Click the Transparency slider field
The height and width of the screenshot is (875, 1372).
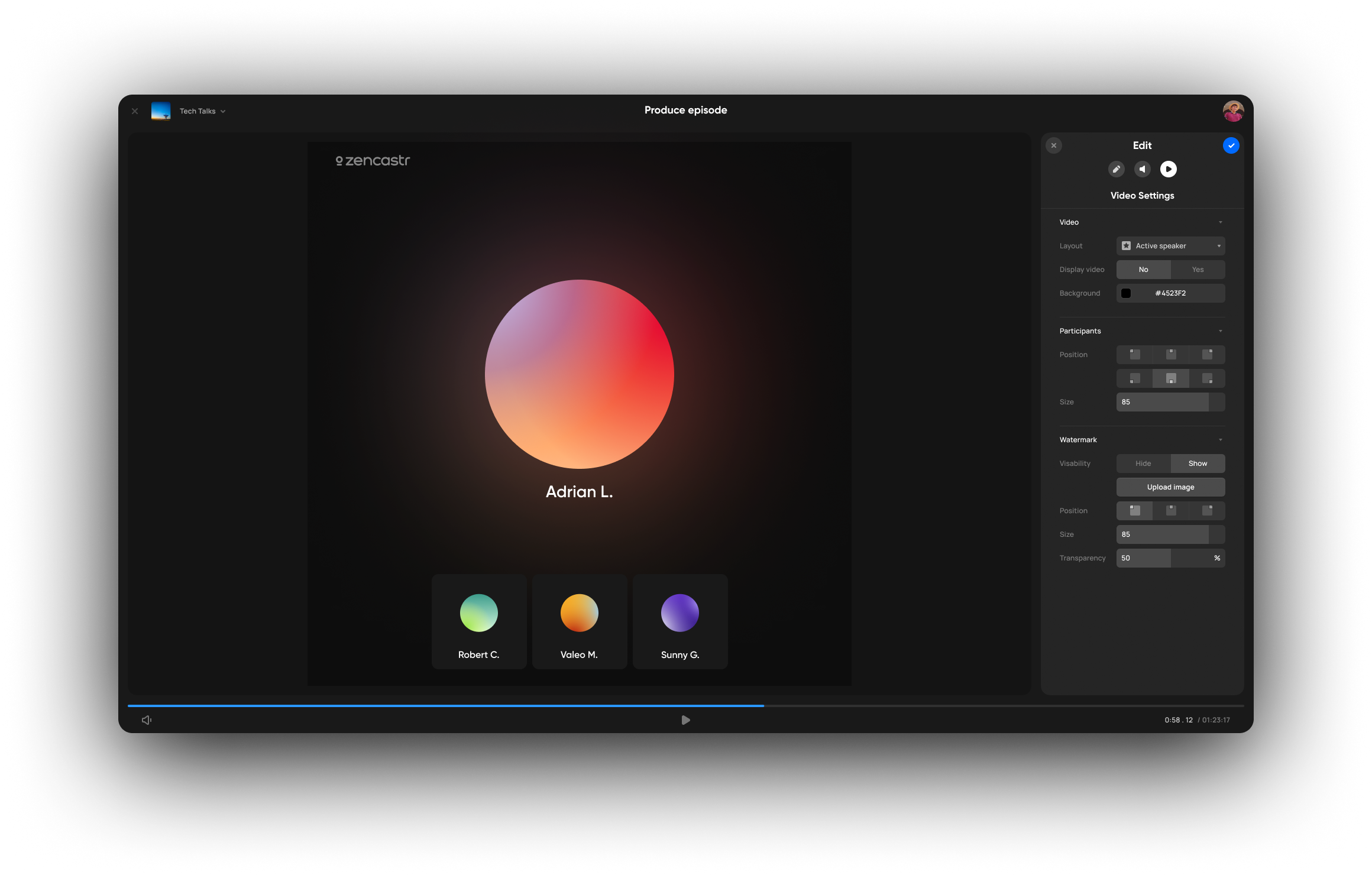click(1170, 558)
